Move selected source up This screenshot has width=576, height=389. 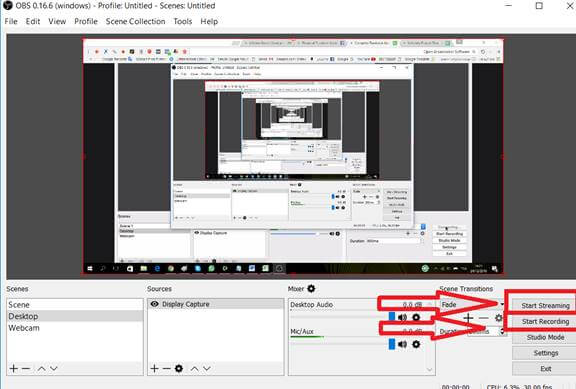(x=195, y=368)
